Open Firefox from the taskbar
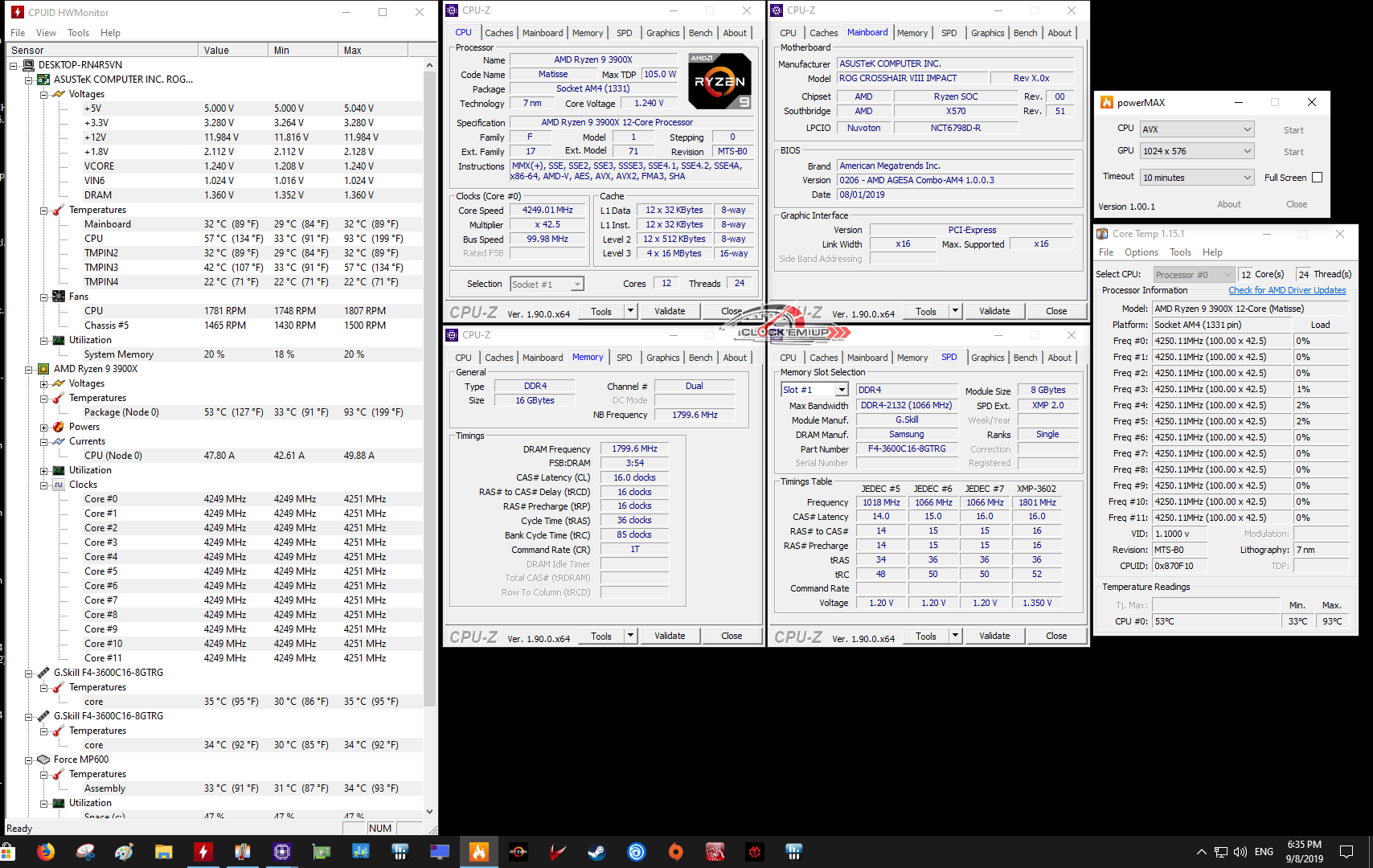The width and height of the screenshot is (1373, 868). (x=46, y=852)
